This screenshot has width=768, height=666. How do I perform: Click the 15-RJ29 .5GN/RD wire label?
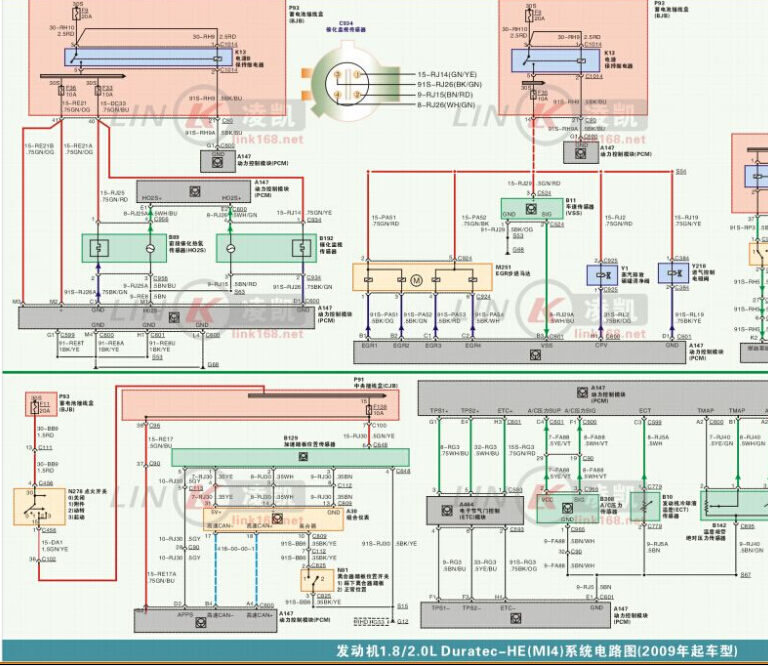[534, 184]
